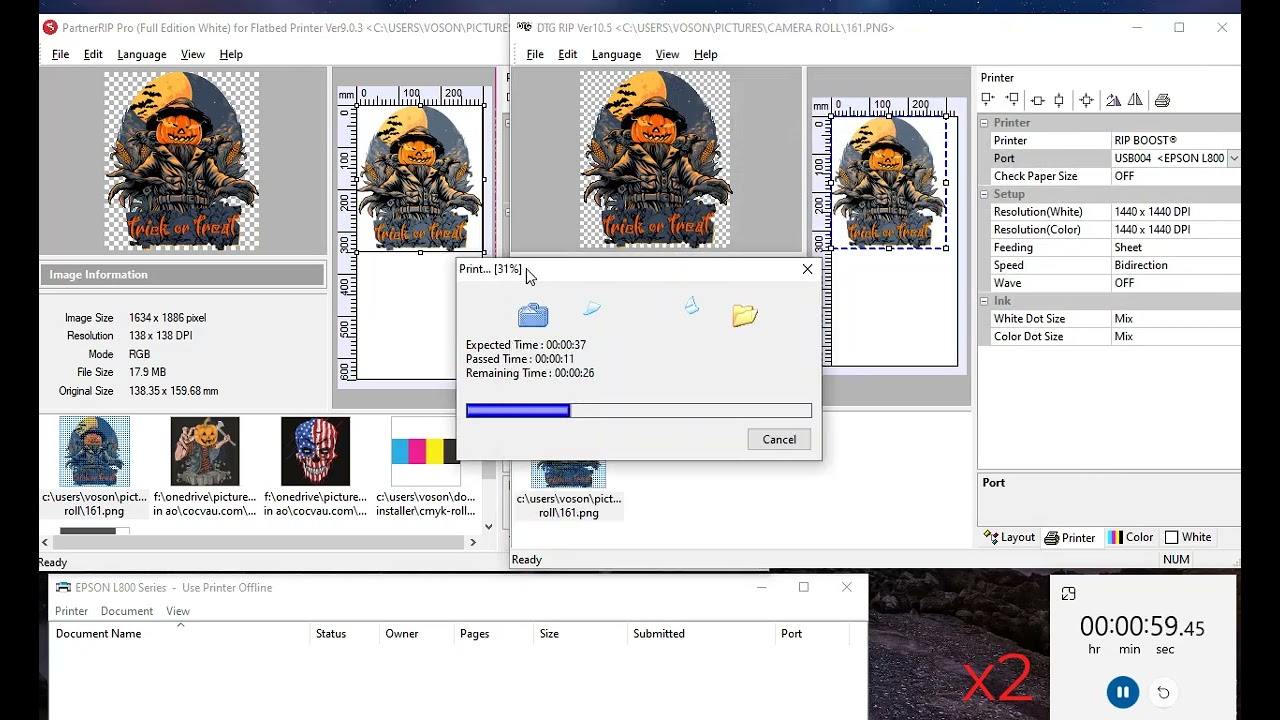The image size is (1280, 720).
Task: Click the DTG RIP title bar app icon
Action: point(524,27)
